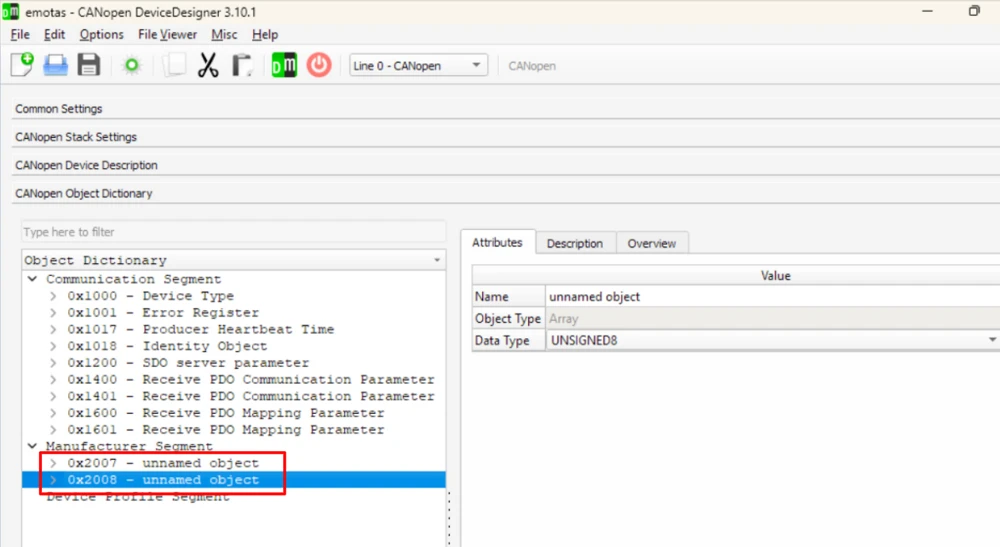1000x547 pixels.
Task: Open the Help menu
Action: click(265, 34)
